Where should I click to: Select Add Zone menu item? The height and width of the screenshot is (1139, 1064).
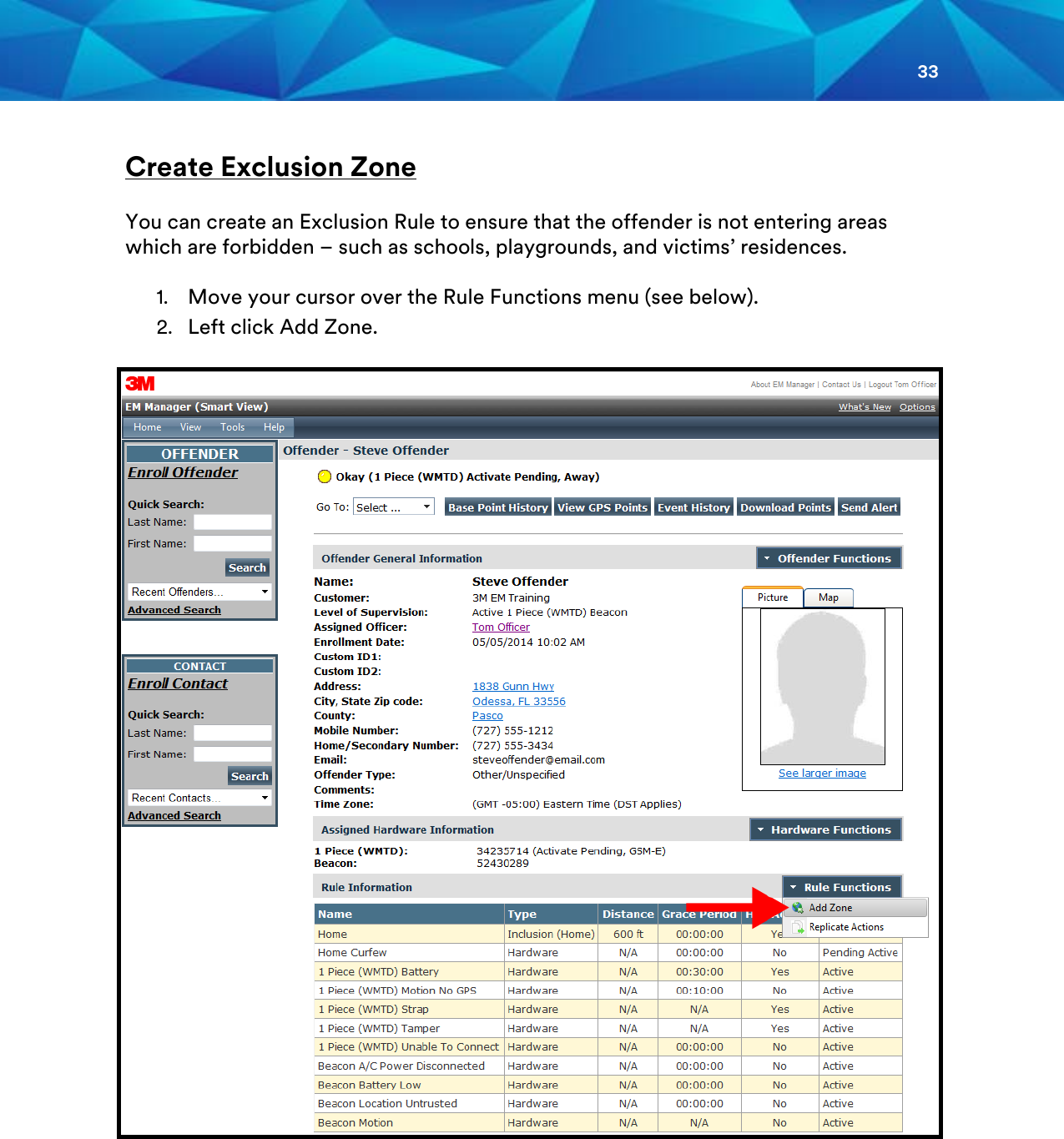(856, 907)
